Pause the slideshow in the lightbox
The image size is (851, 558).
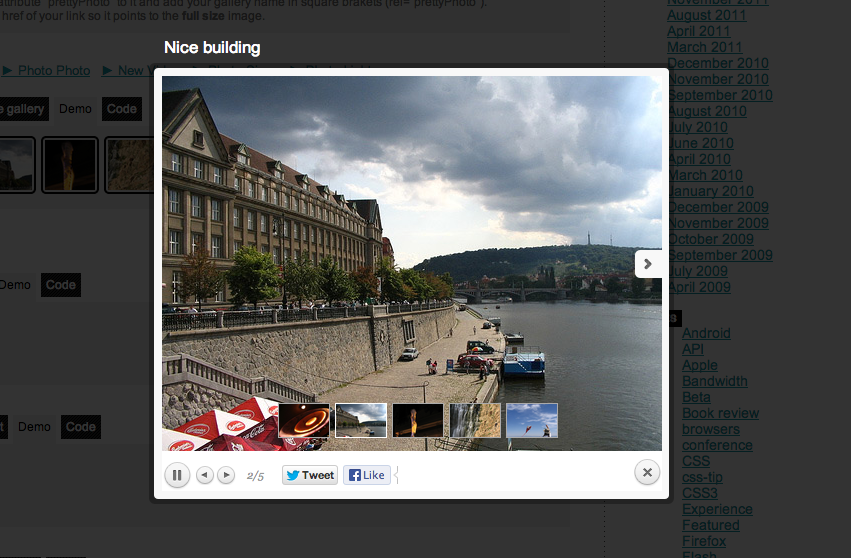coord(177,475)
